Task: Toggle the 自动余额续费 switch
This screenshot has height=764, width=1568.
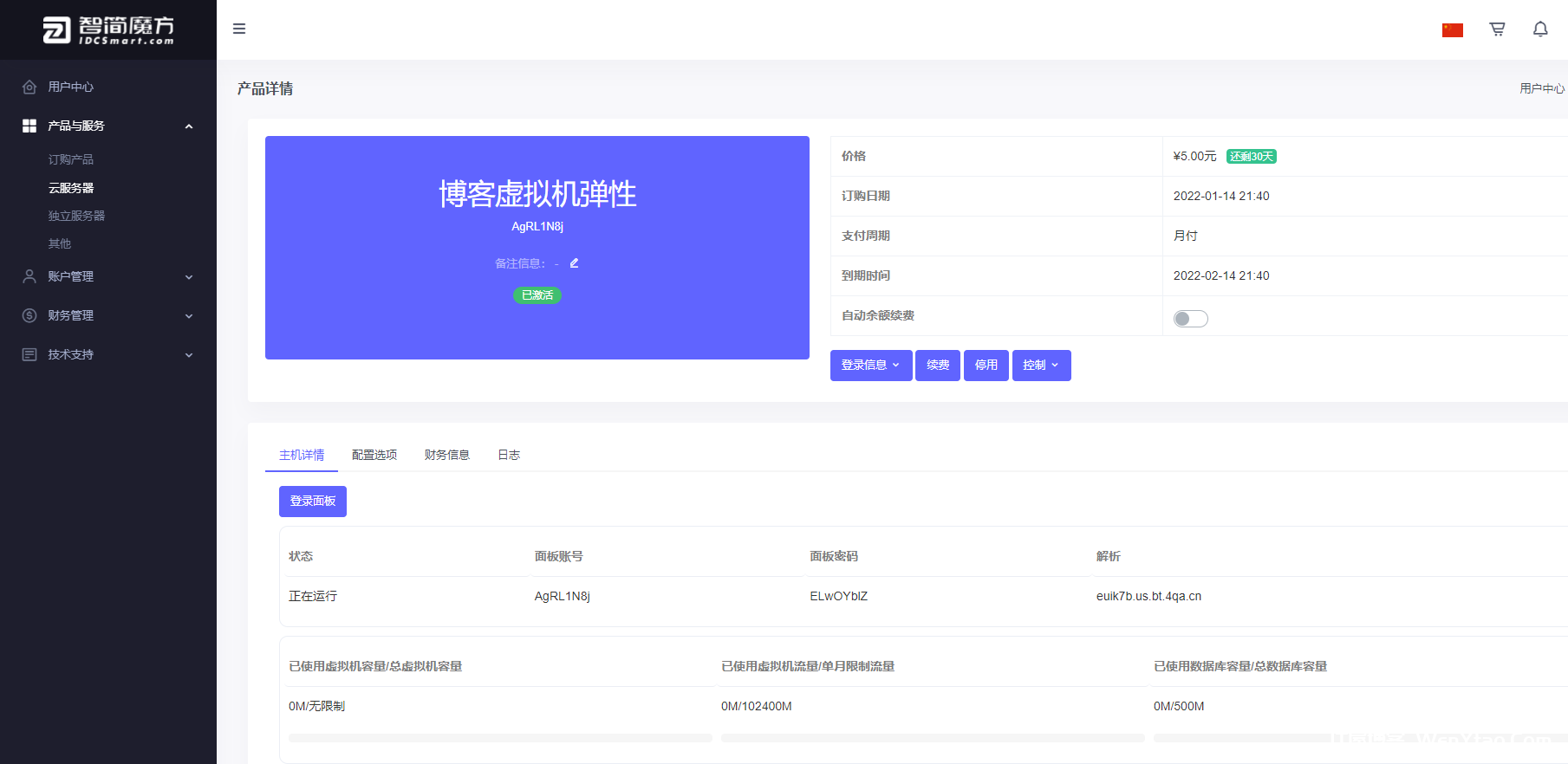Action: pyautogui.click(x=1191, y=319)
